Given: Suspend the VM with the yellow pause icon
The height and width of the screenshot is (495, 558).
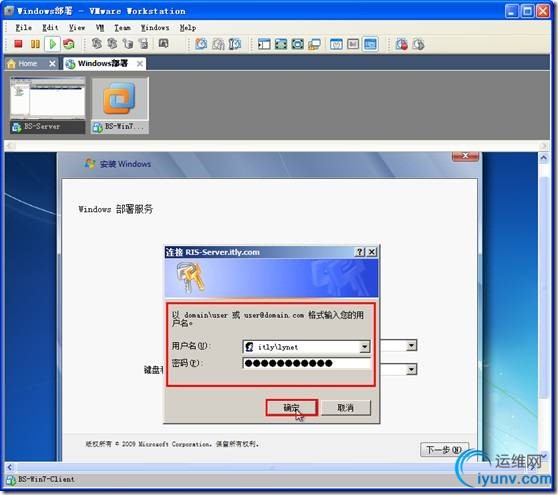Looking at the screenshot, I should [x=35, y=44].
